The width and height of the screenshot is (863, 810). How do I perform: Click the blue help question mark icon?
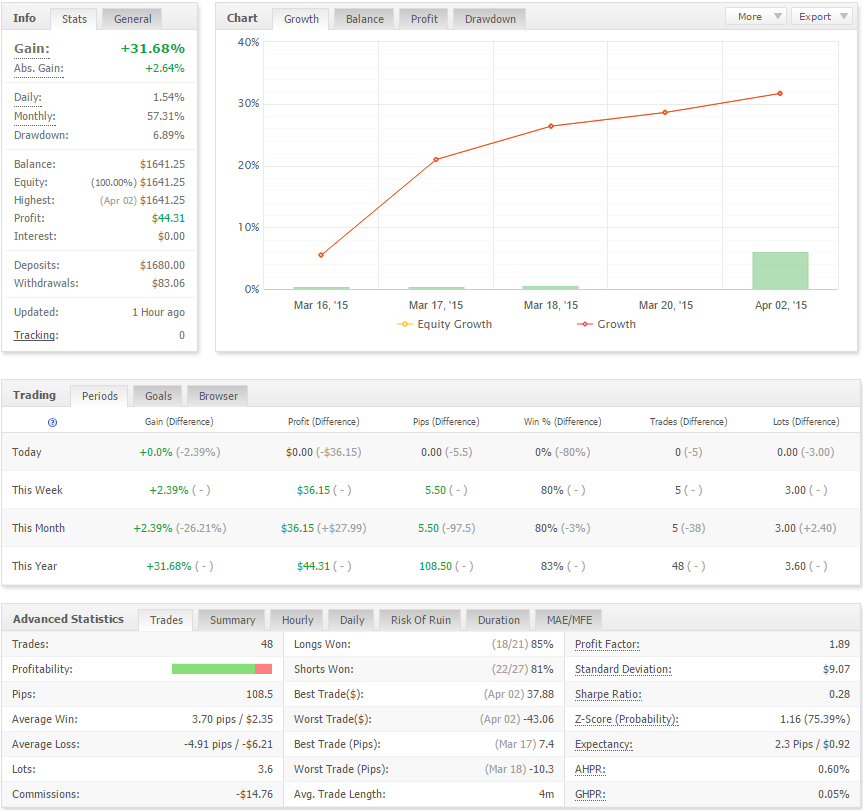52,423
